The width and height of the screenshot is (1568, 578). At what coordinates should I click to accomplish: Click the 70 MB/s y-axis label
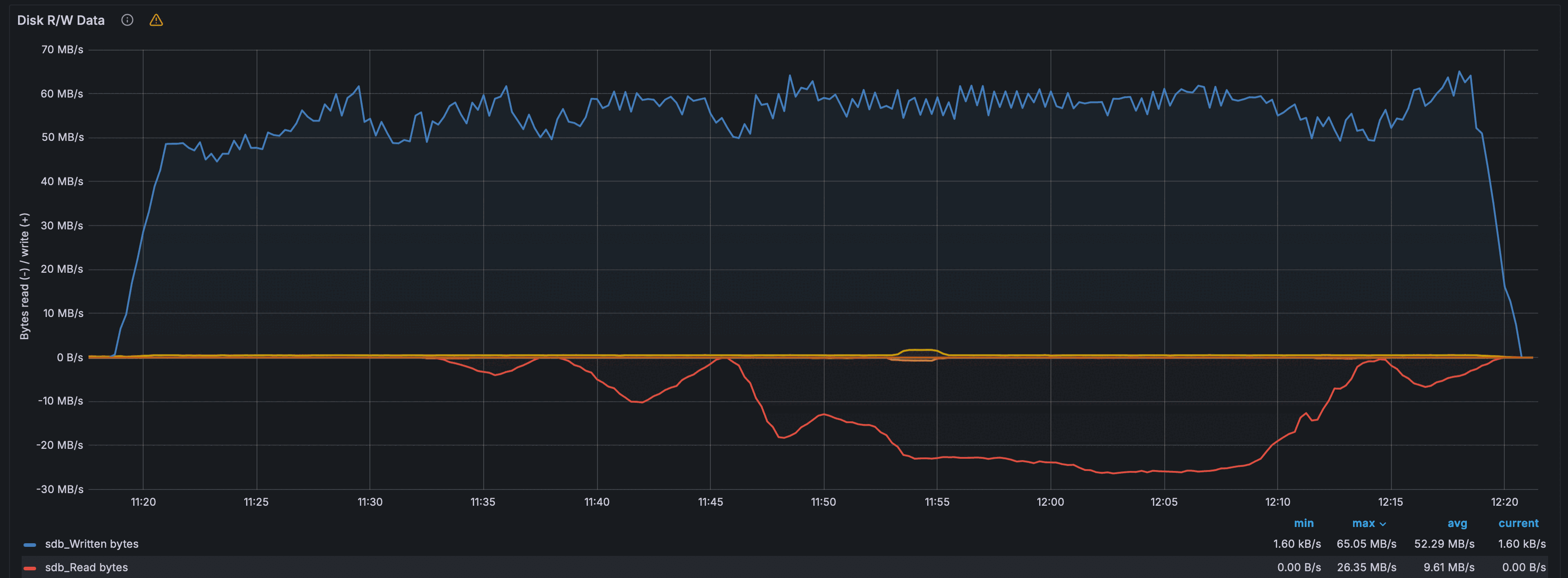[62, 49]
